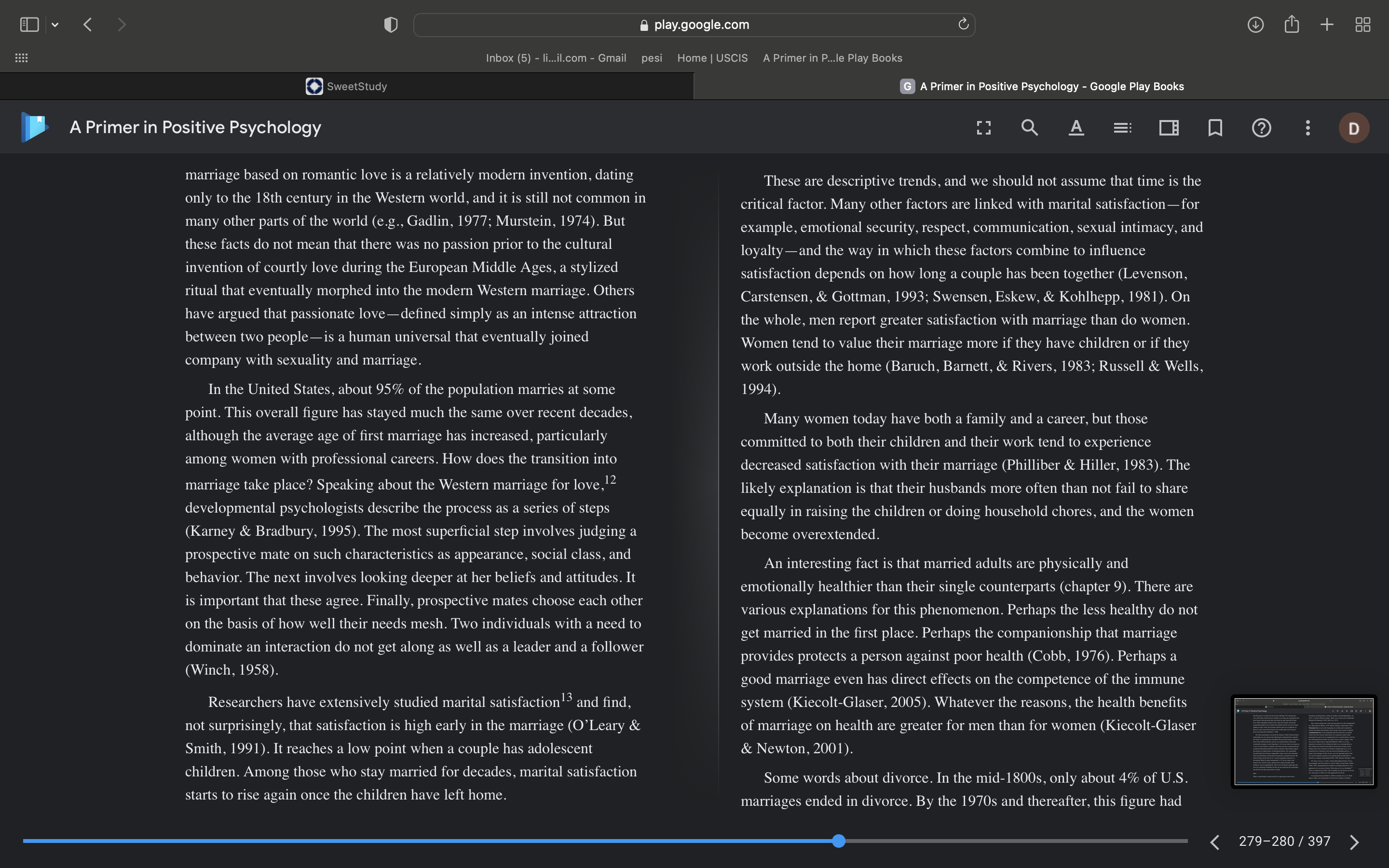Click the text Philliber & Hiller, 1983
The image size is (1389, 868).
[1081, 464]
